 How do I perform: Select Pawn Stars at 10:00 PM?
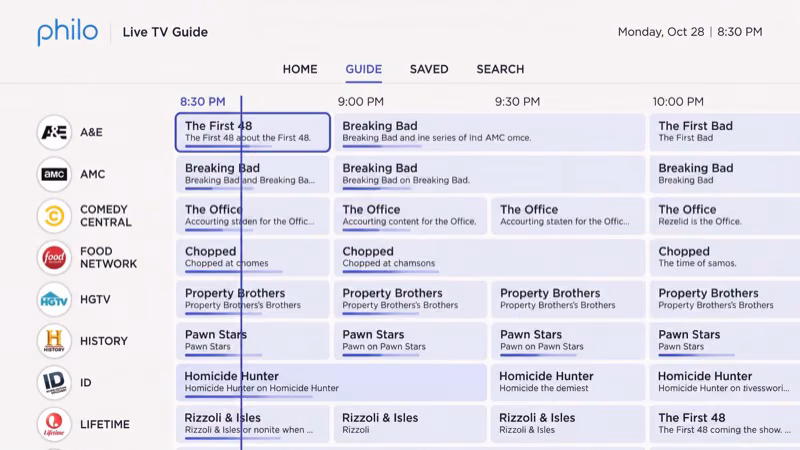724,341
